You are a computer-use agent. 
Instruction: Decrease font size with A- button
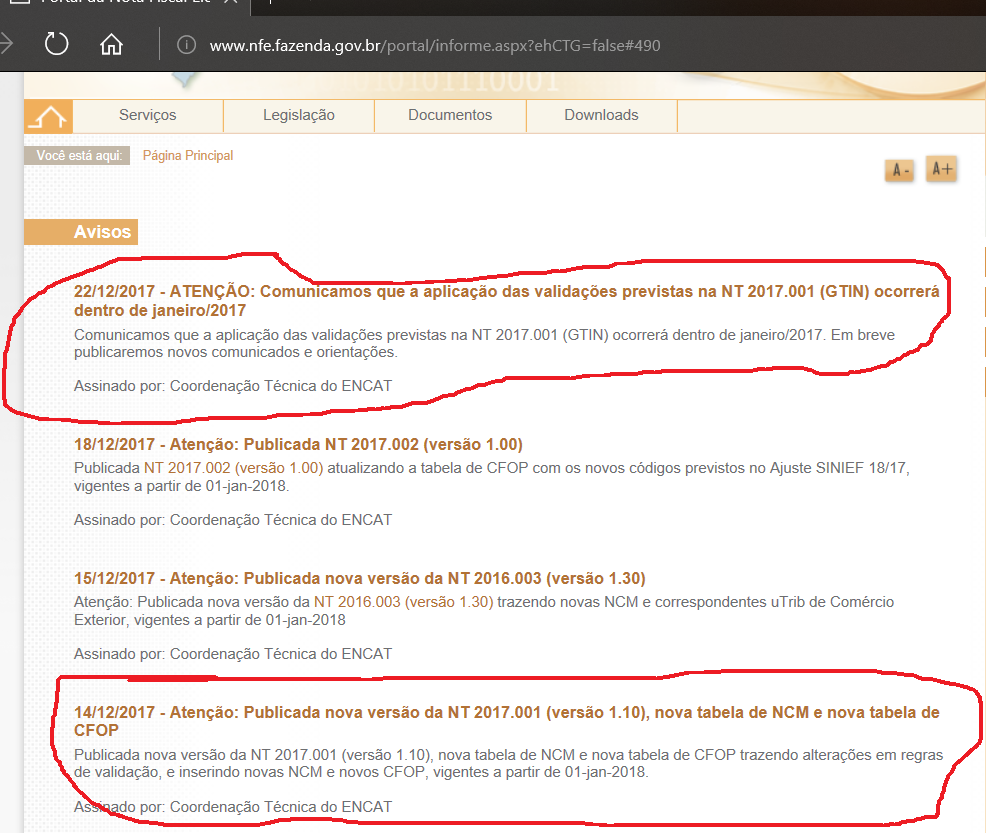[x=899, y=170]
